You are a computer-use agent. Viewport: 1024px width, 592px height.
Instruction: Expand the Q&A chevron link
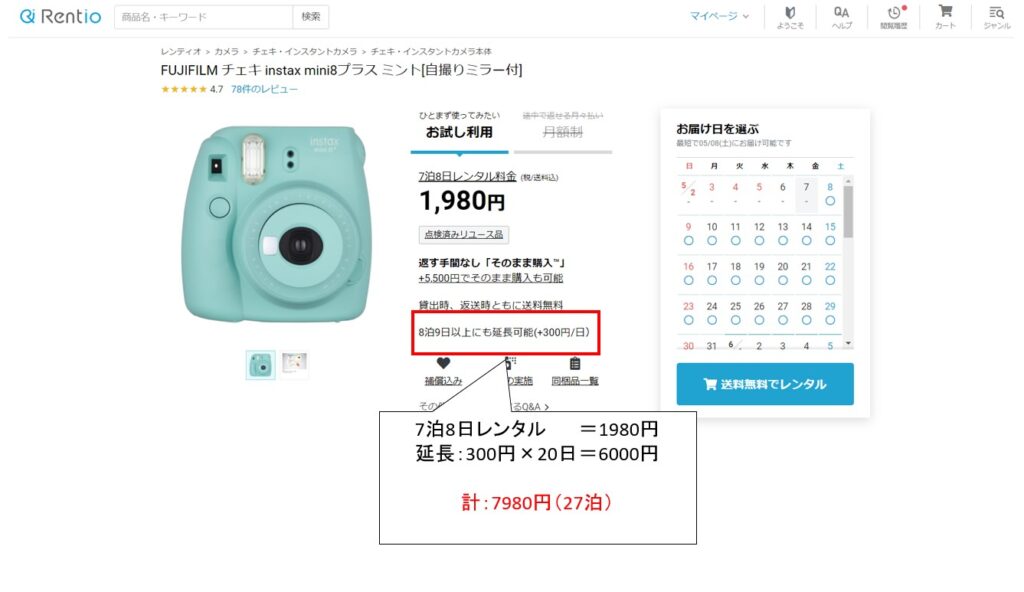point(546,407)
